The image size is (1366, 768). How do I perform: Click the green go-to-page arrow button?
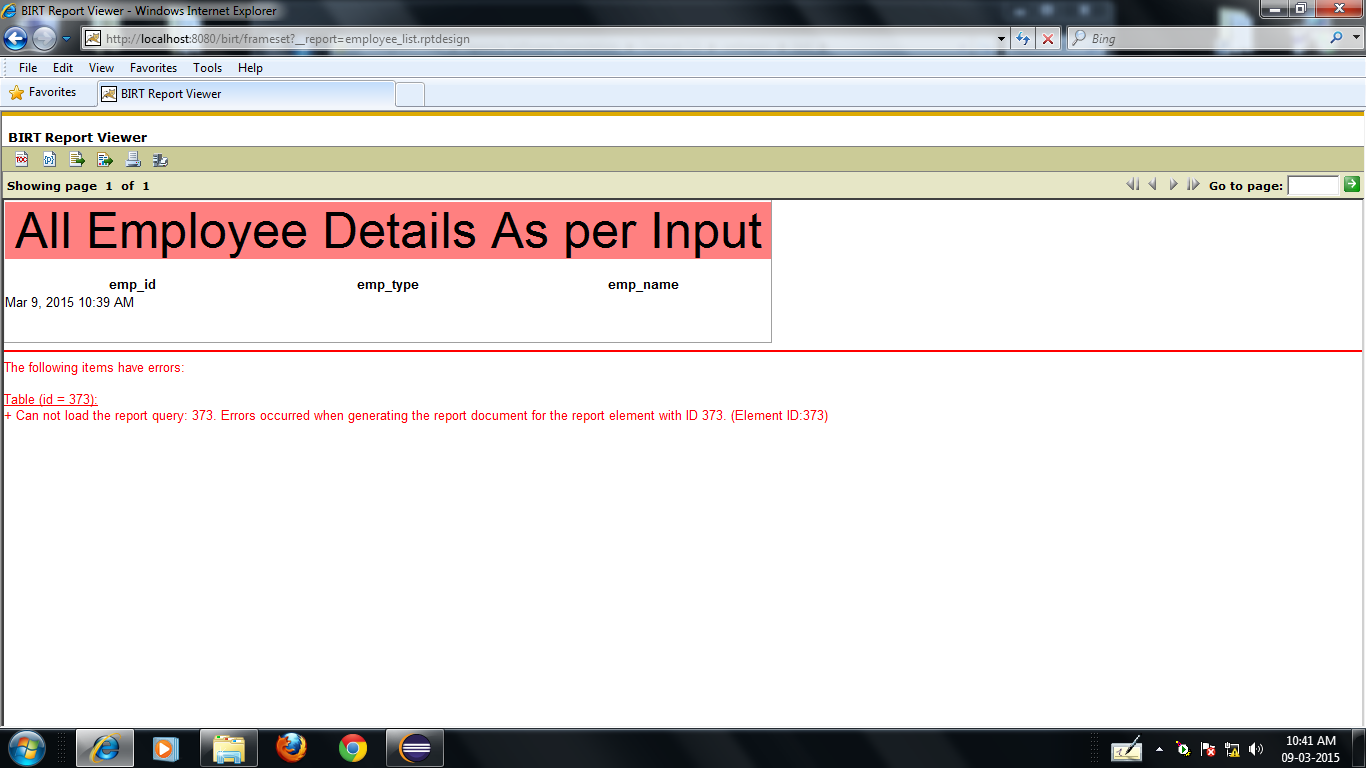click(1352, 184)
